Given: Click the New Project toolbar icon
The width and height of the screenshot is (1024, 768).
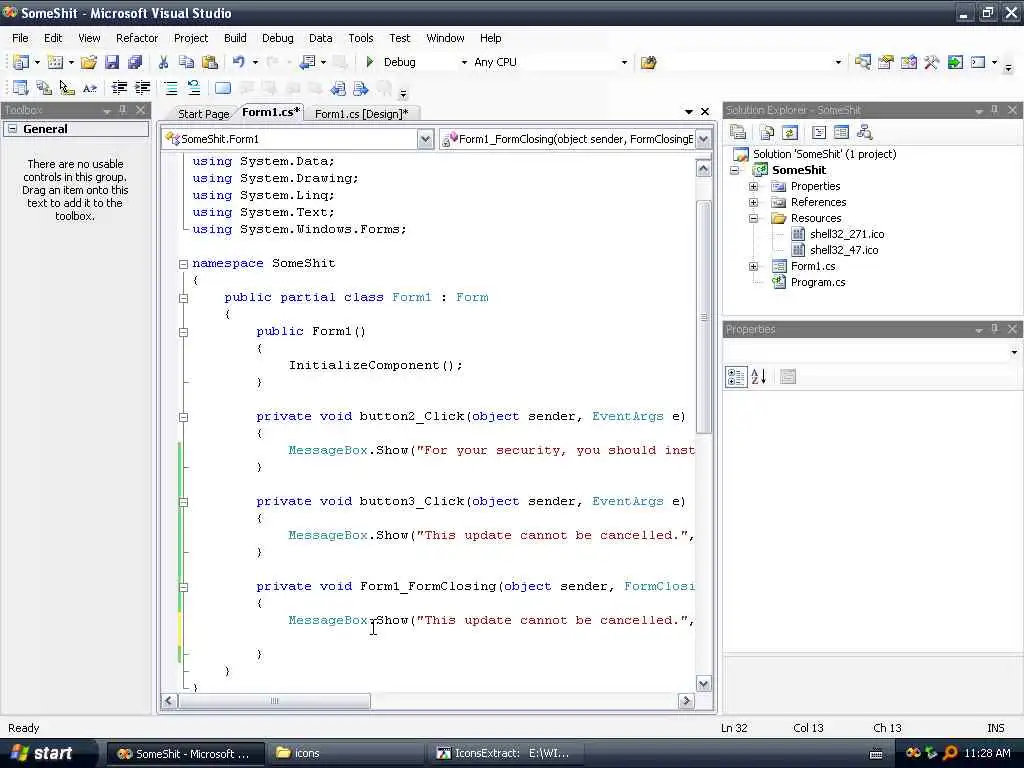Looking at the screenshot, I should click(21, 62).
